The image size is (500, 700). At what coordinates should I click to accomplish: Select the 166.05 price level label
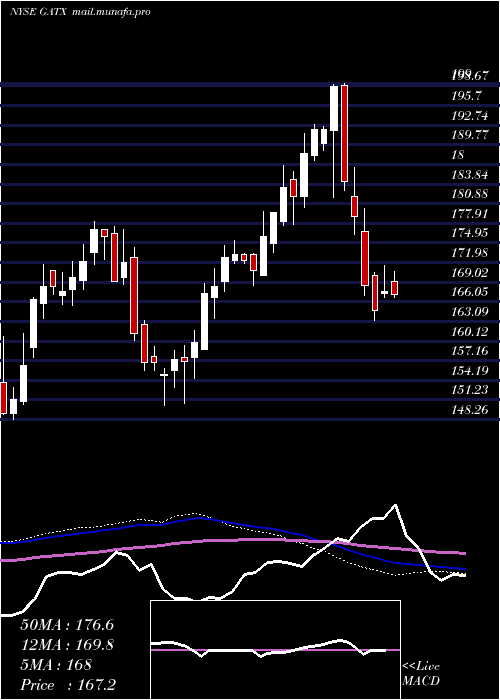[x=470, y=292]
